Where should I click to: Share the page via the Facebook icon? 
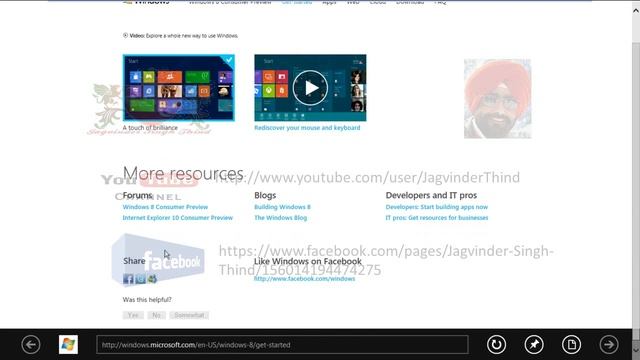(x=128, y=279)
